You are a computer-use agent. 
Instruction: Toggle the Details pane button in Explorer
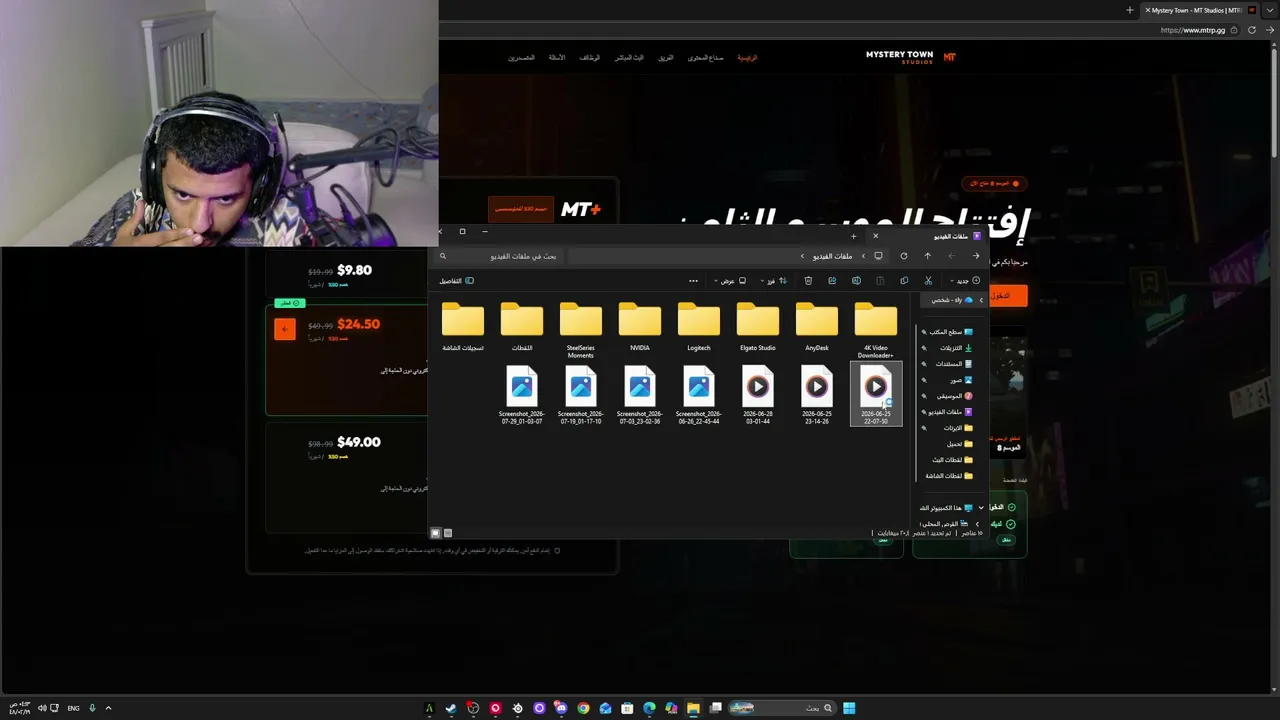click(x=457, y=281)
